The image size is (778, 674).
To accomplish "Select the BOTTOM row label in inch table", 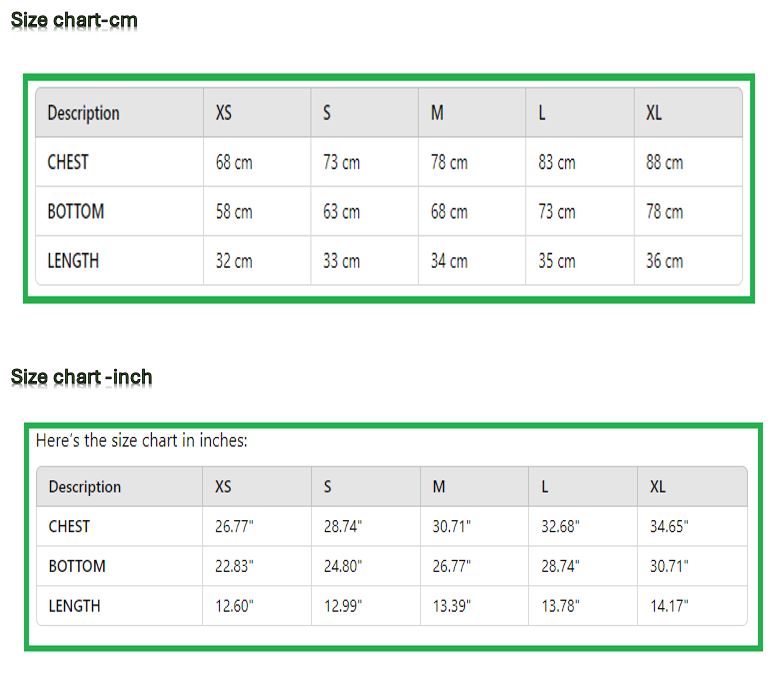I will coord(77,566).
